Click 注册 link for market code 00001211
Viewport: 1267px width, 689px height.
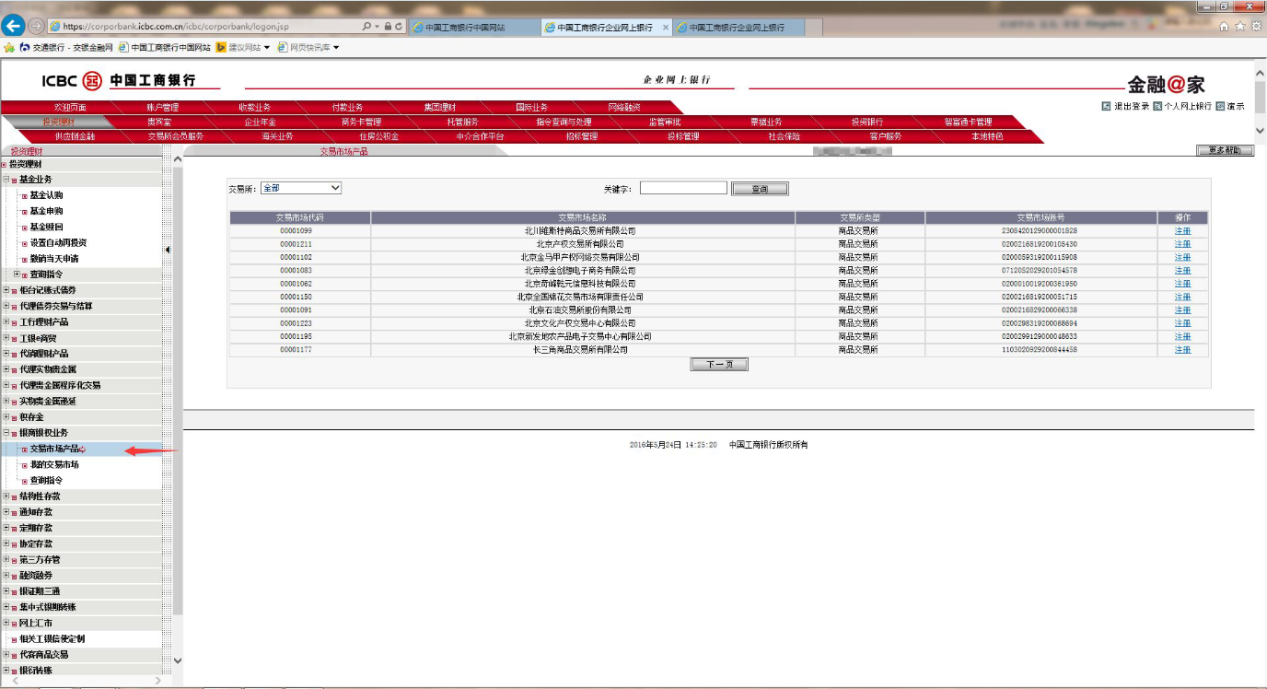1183,244
